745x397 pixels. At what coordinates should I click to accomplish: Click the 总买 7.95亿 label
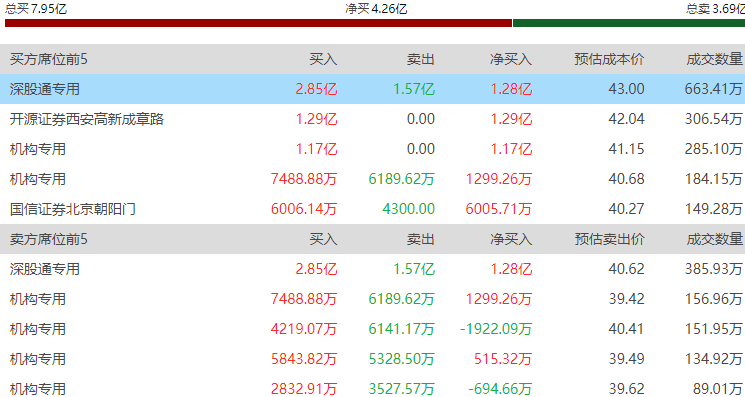[x=36, y=9]
